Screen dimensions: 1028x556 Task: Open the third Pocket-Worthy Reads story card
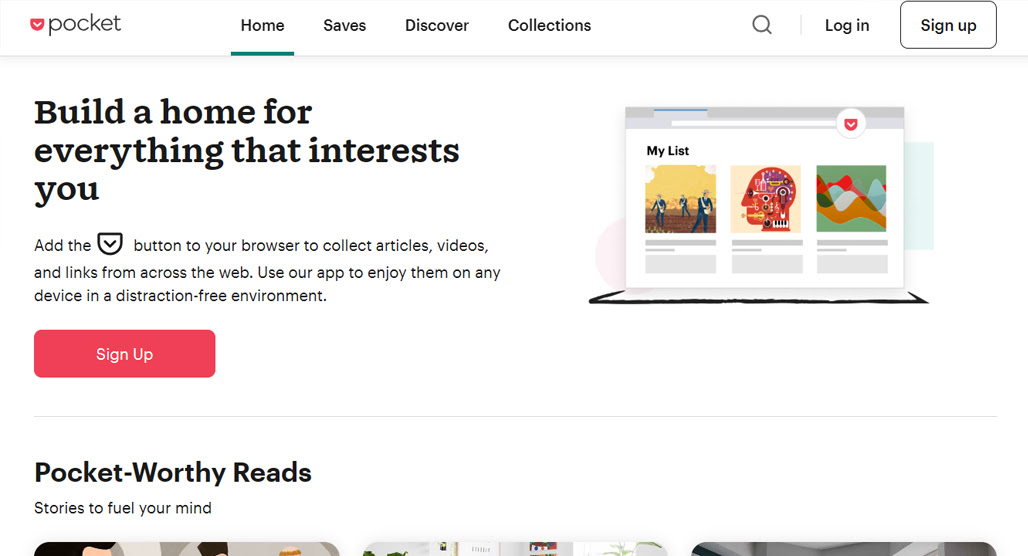click(x=844, y=549)
